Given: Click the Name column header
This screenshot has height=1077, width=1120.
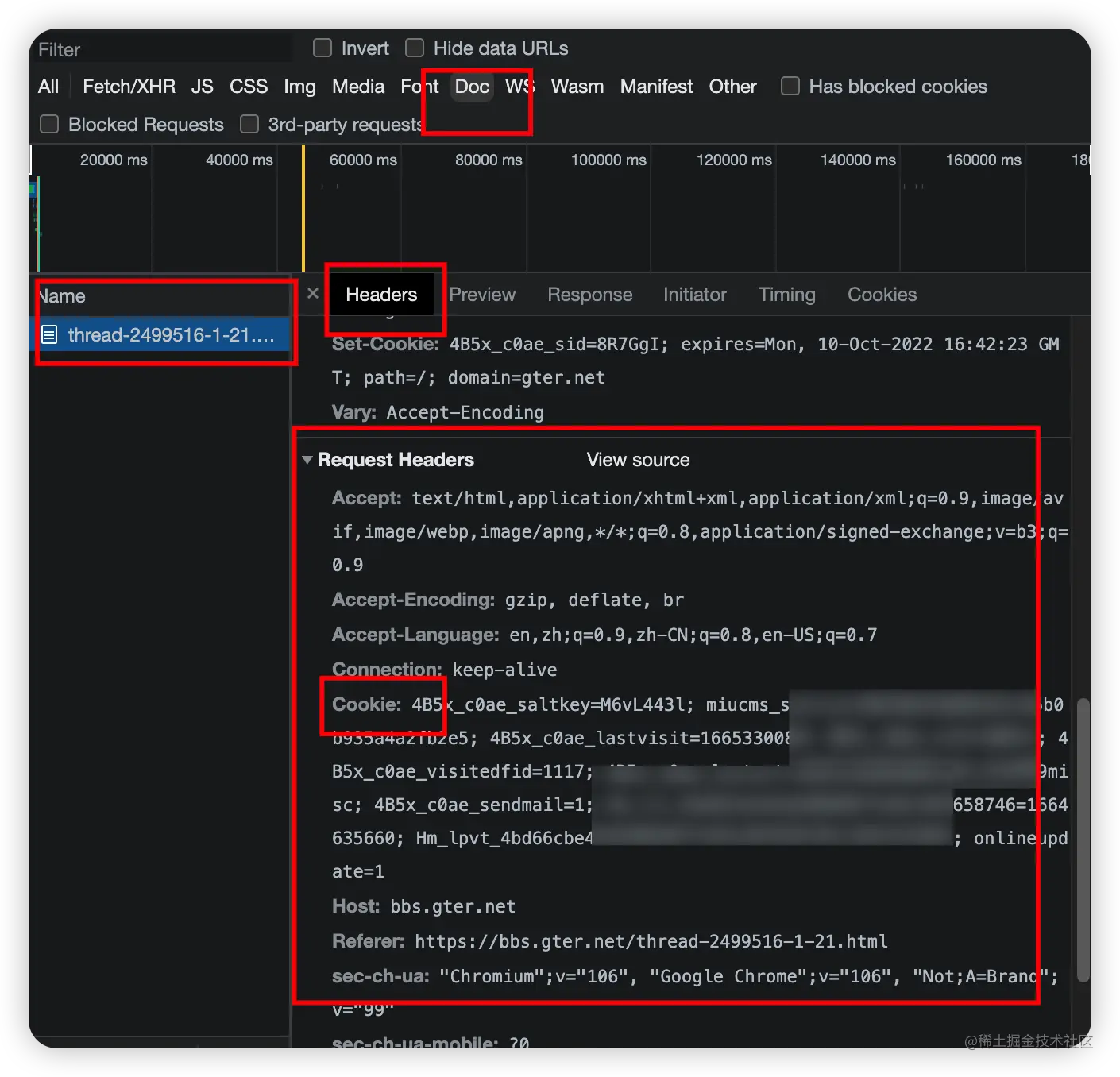Looking at the screenshot, I should click(x=160, y=296).
